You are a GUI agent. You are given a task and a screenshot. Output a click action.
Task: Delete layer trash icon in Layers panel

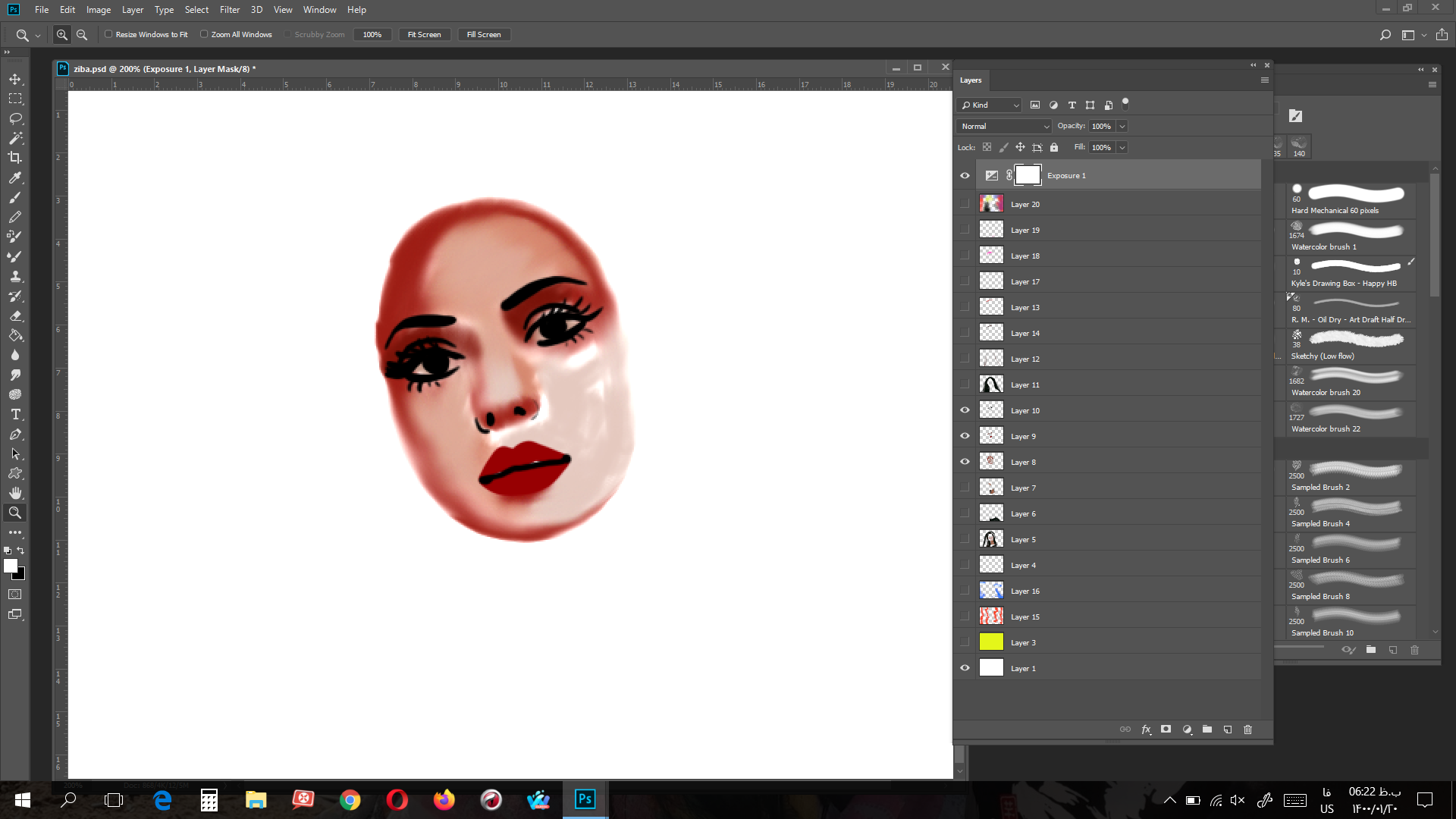coord(1248,730)
